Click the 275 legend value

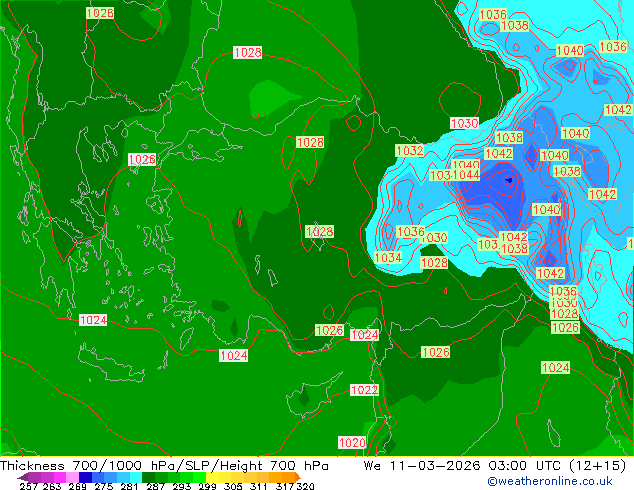coord(104,486)
